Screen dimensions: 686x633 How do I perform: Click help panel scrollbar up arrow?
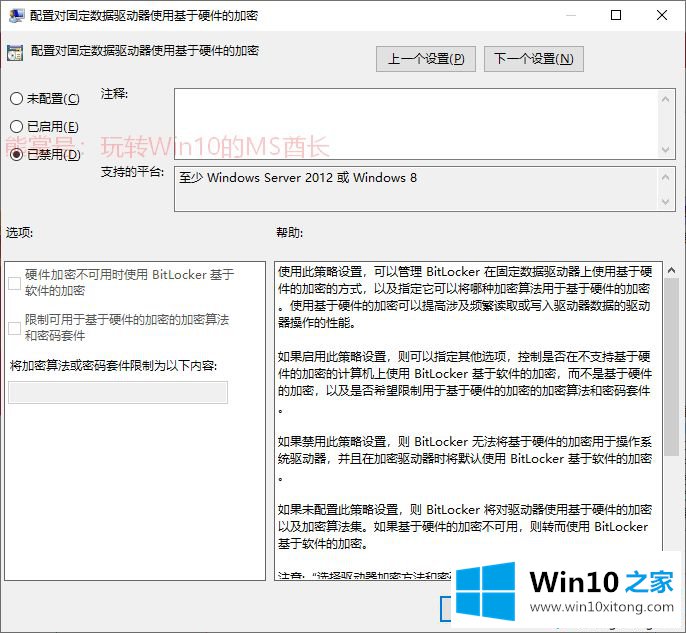pyautogui.click(x=672, y=270)
